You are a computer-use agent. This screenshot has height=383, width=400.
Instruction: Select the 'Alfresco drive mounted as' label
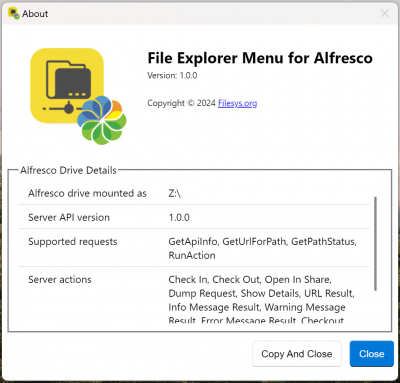coord(87,193)
